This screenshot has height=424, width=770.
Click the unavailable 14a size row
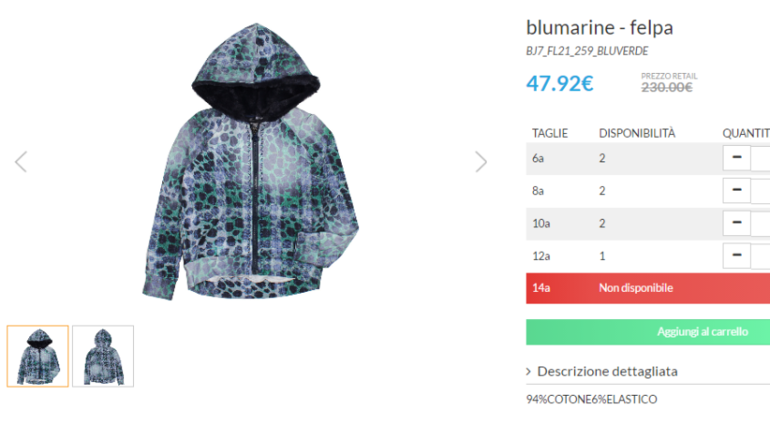pyautogui.click(x=648, y=288)
